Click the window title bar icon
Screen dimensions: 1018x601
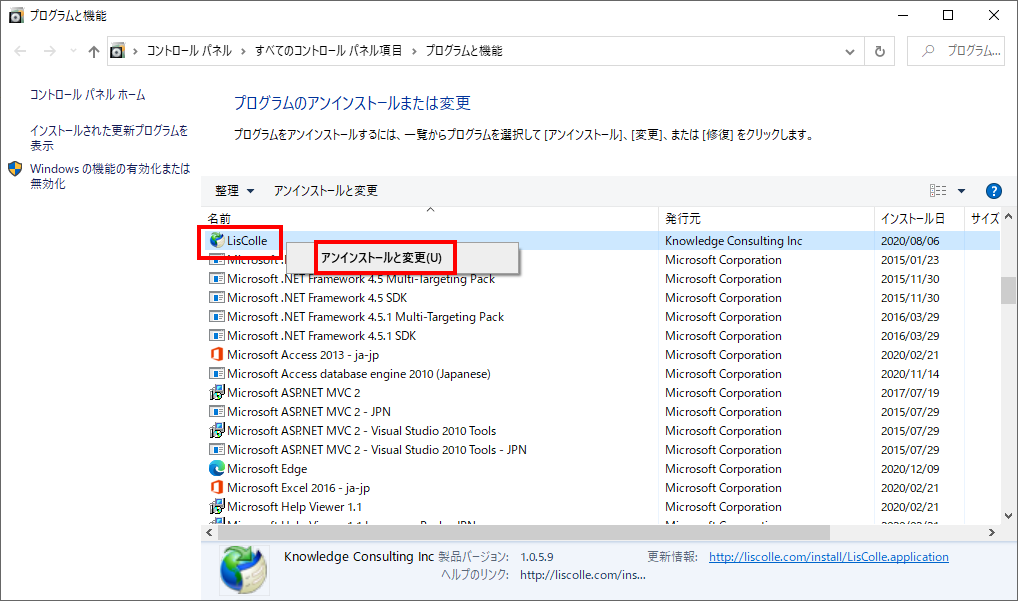pyautogui.click(x=16, y=16)
